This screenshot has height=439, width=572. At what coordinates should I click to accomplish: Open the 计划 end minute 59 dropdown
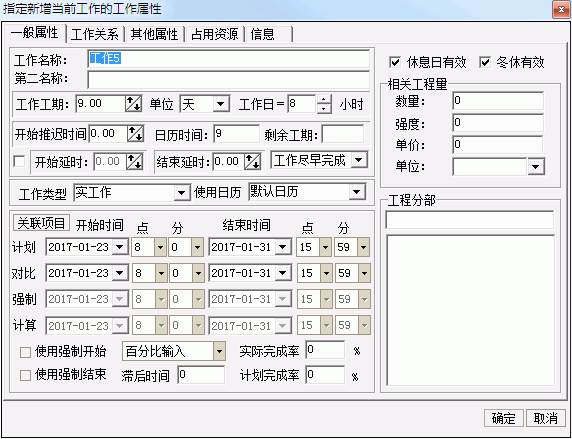coord(363,247)
